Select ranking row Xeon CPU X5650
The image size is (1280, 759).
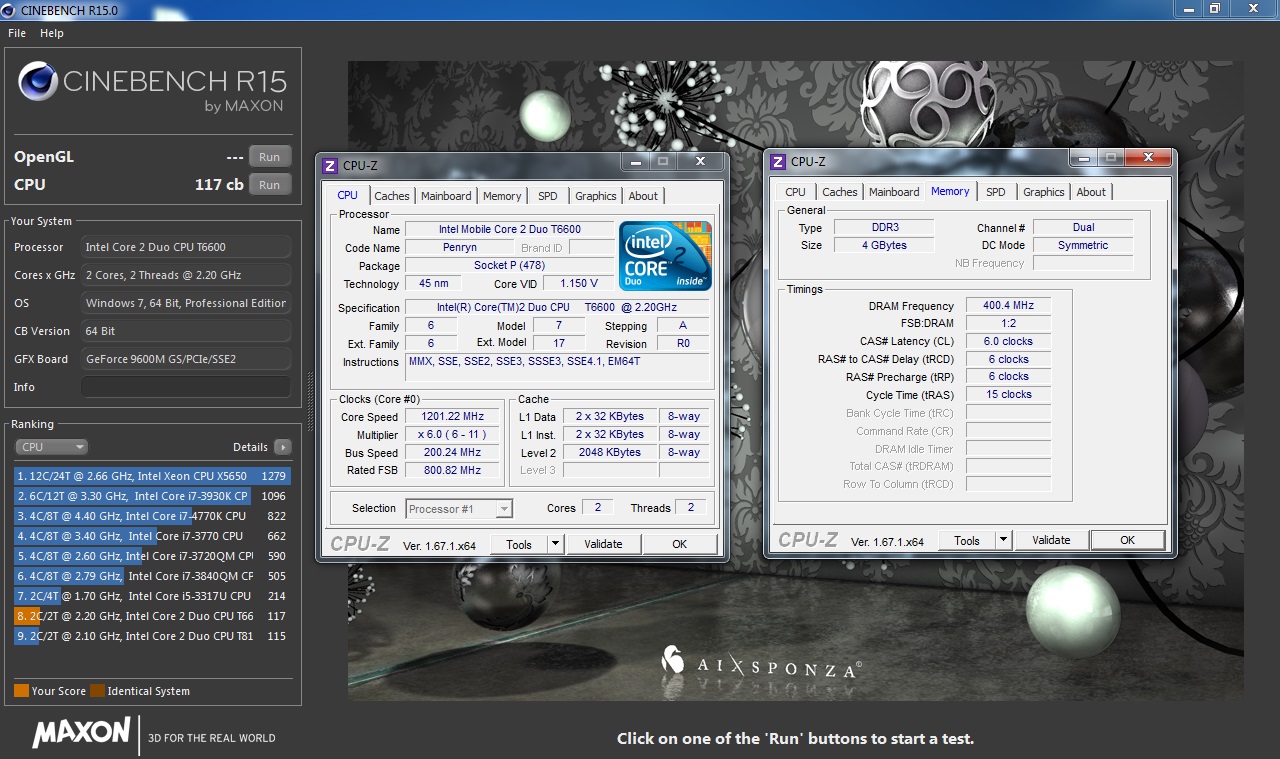(x=152, y=476)
